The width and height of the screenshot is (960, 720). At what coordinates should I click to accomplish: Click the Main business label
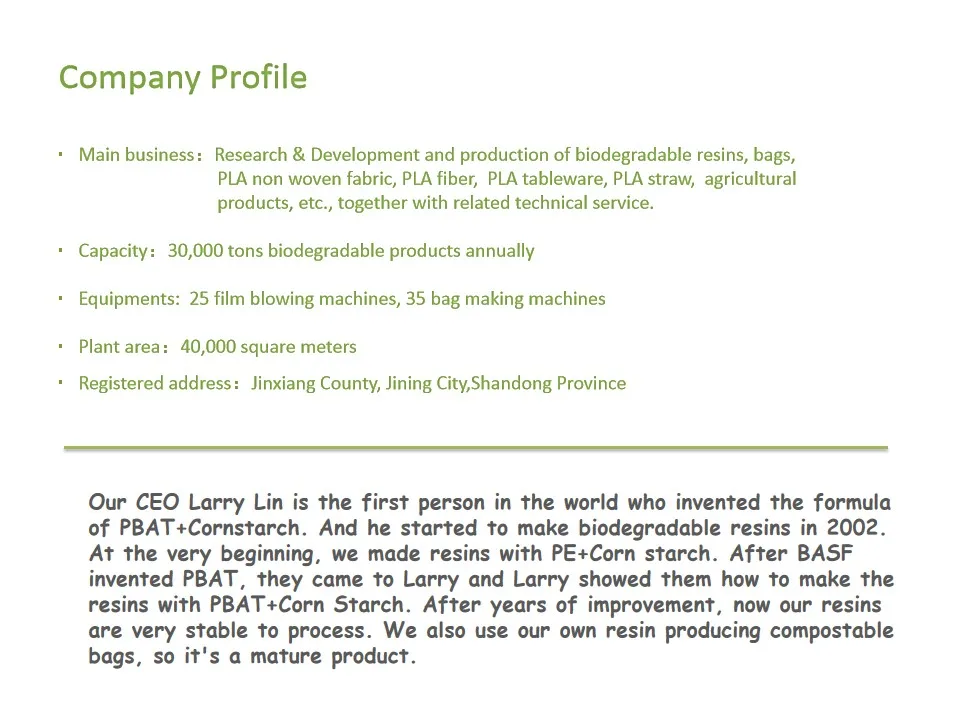pyautogui.click(x=137, y=155)
